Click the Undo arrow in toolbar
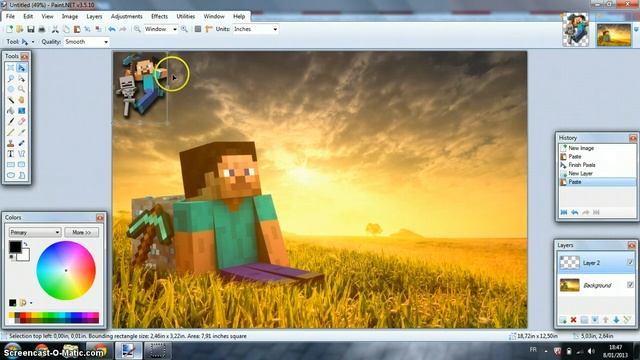The width and height of the screenshot is (640, 360). pyautogui.click(x=112, y=29)
